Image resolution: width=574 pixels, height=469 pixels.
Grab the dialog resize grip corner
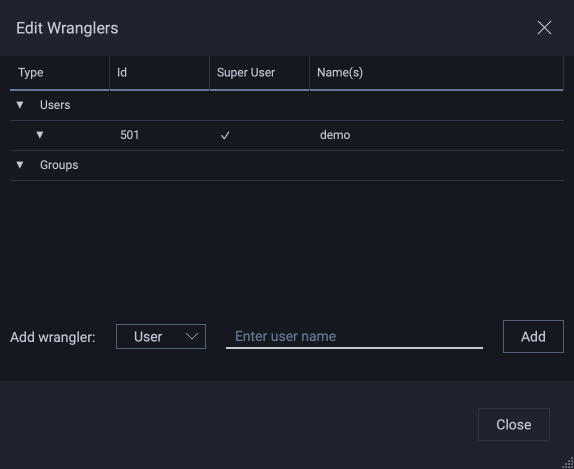568,463
